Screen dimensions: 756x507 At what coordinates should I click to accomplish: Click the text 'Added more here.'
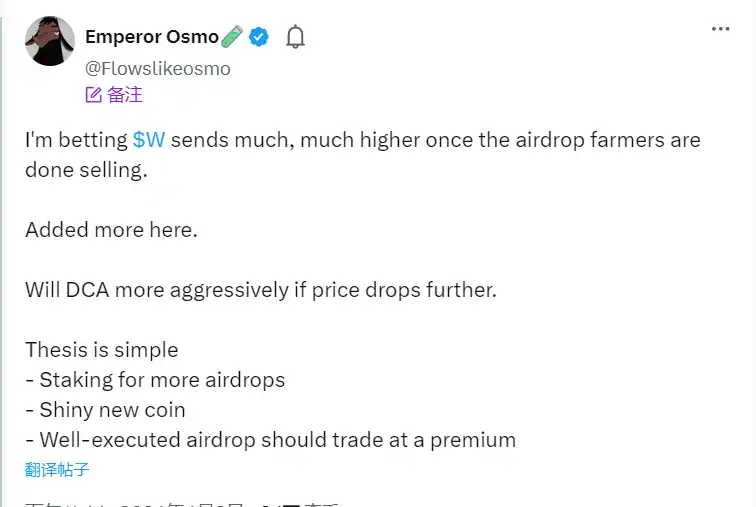111,229
